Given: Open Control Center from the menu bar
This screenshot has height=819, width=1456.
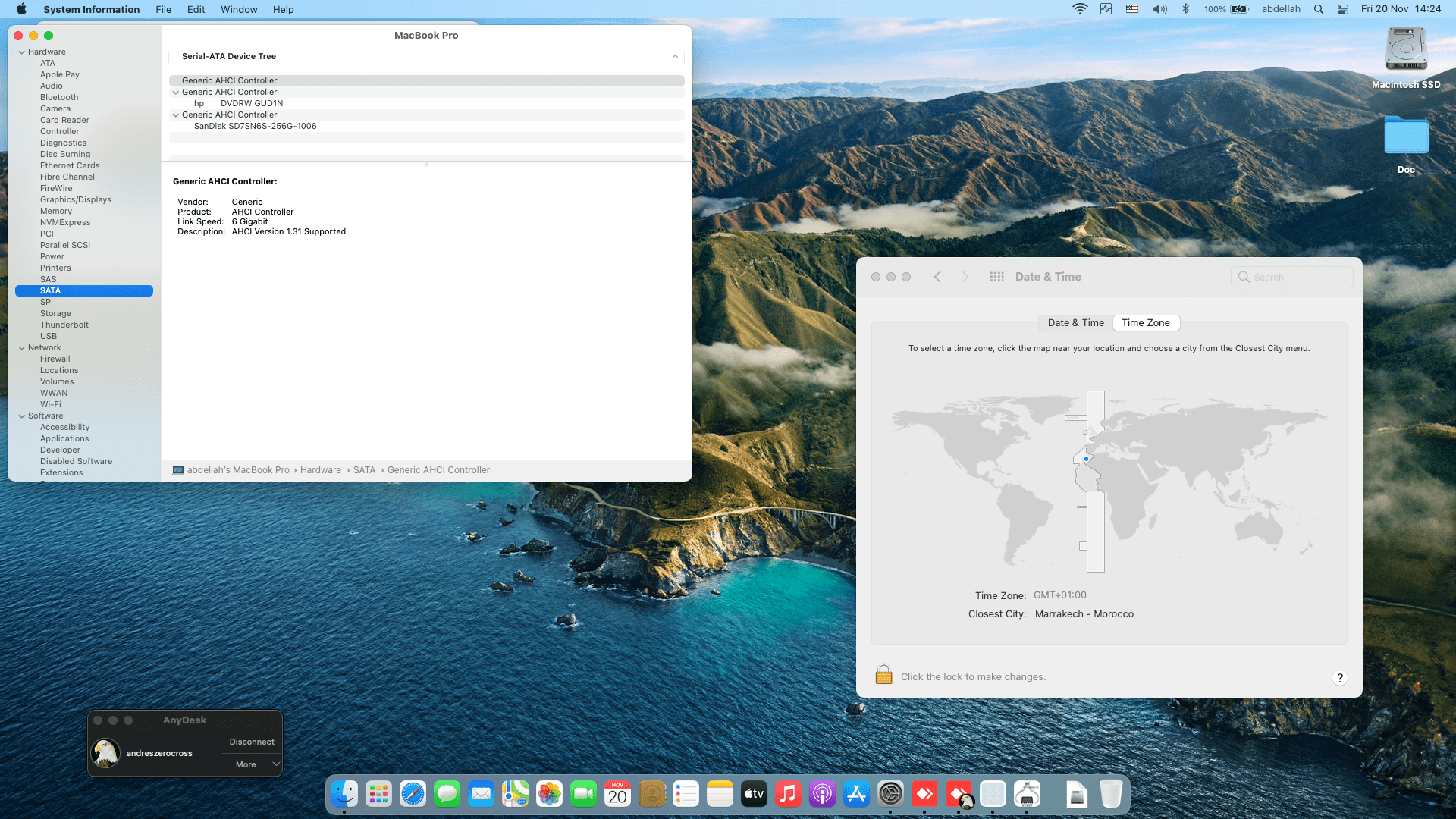Looking at the screenshot, I should click(x=1342, y=9).
